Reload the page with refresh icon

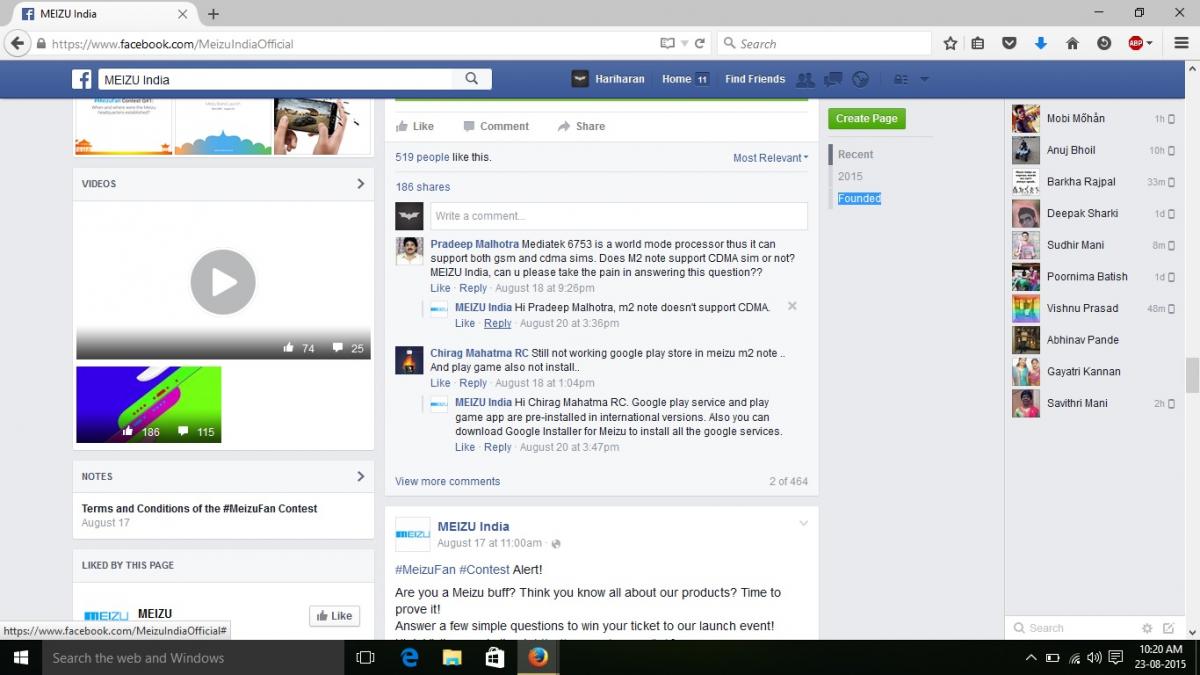tap(700, 44)
